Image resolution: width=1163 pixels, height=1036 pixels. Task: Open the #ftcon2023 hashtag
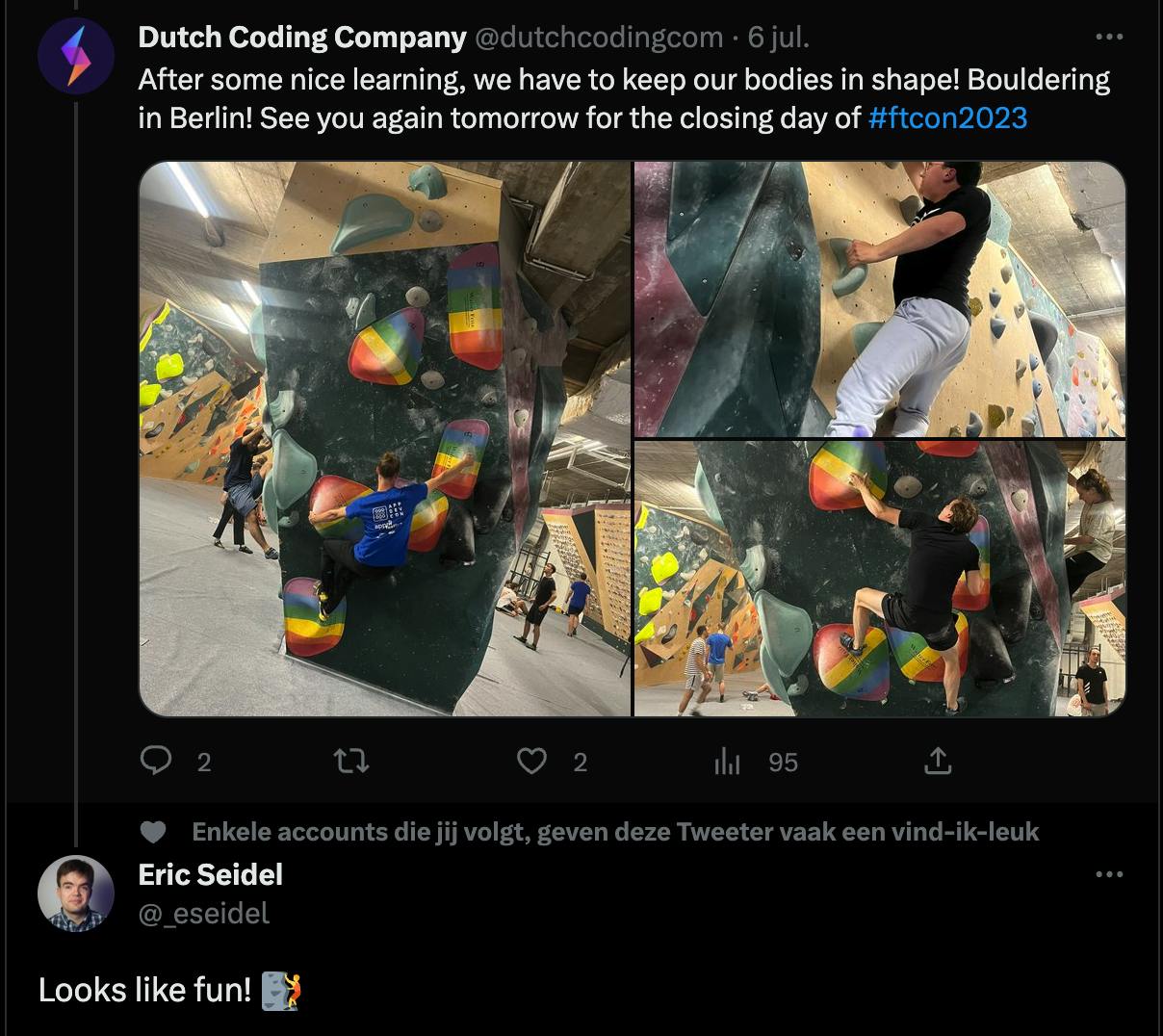(947, 117)
